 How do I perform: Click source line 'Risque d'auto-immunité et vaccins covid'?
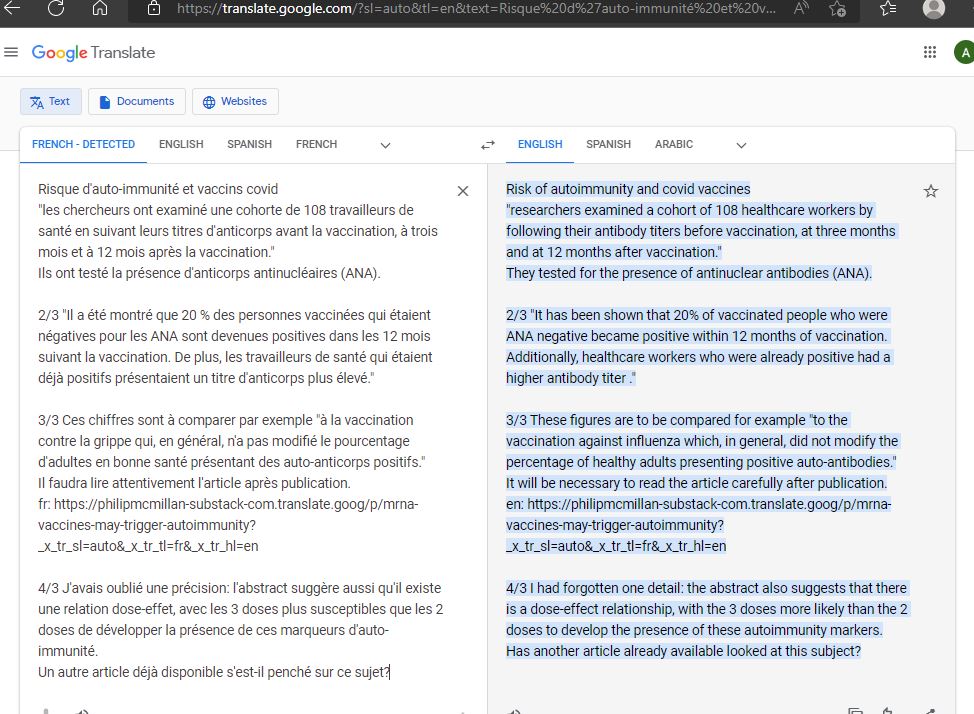point(158,189)
